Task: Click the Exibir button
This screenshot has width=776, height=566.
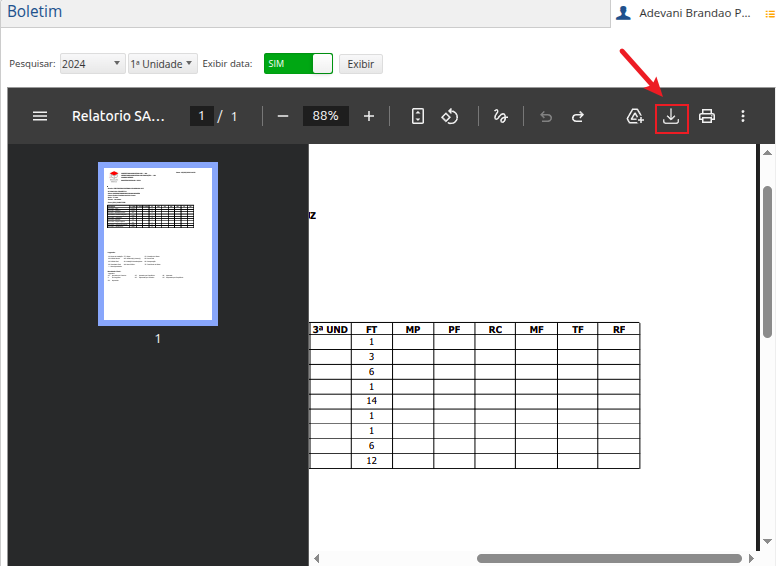Action: pyautogui.click(x=361, y=64)
